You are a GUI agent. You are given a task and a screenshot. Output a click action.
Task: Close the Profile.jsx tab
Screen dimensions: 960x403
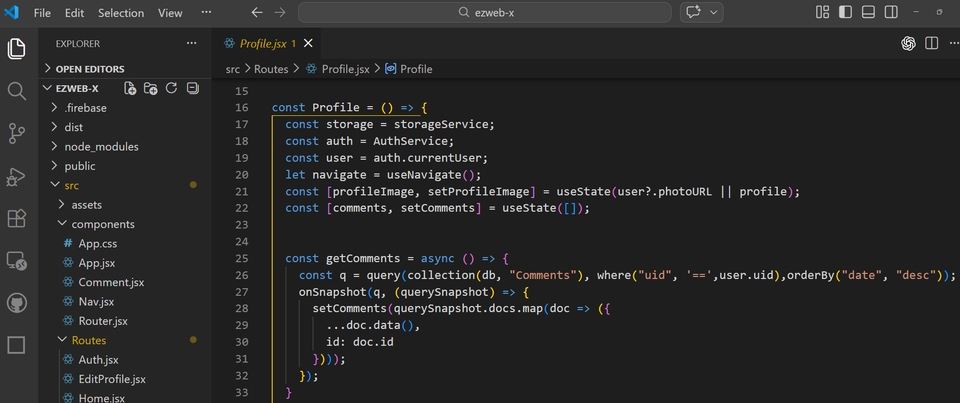click(x=308, y=43)
